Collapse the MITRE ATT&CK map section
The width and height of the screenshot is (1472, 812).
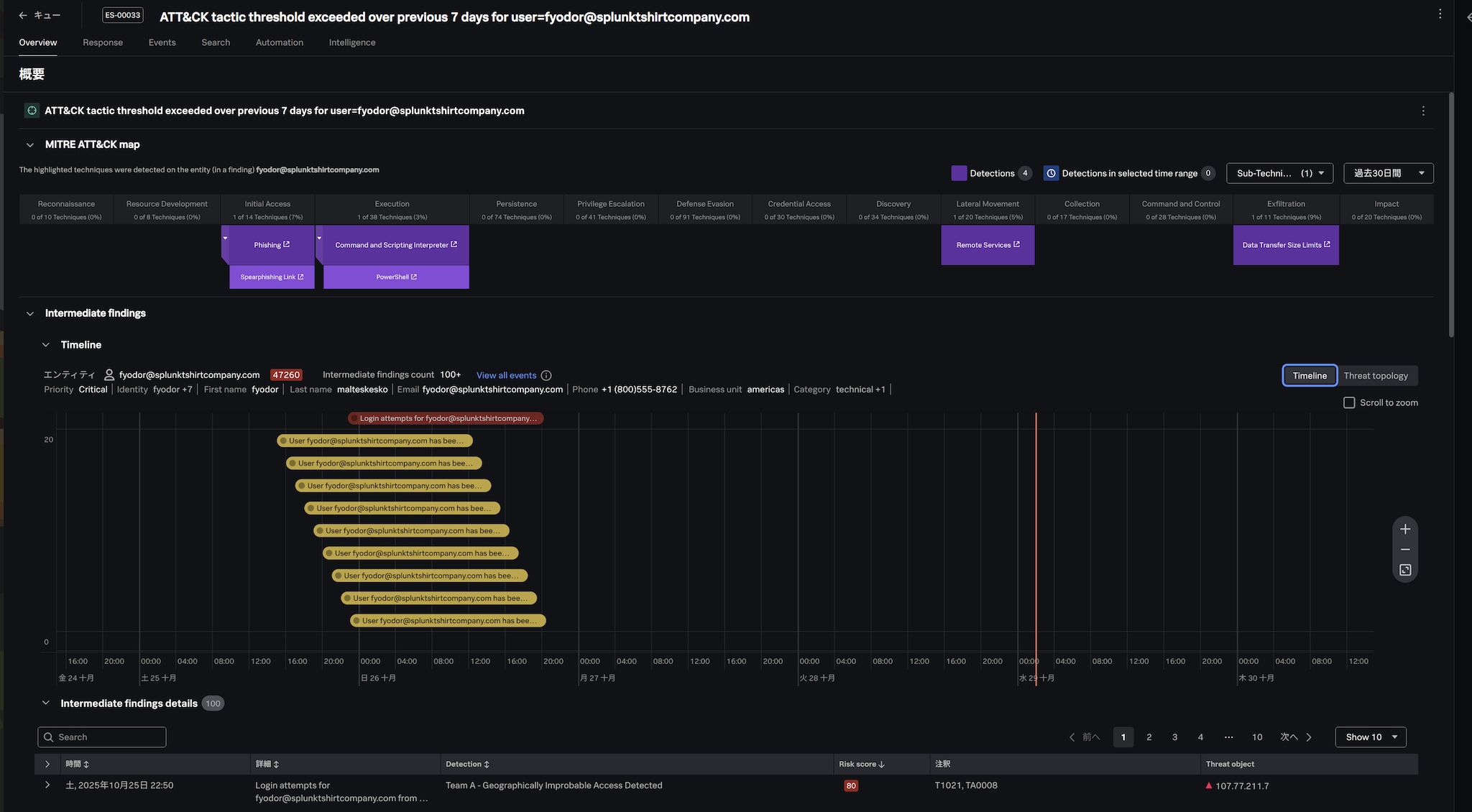coord(30,144)
